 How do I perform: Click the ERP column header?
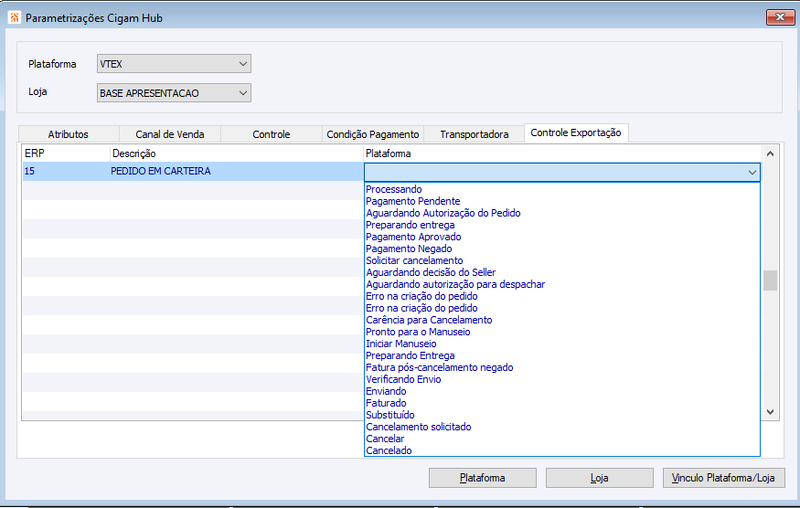[66, 154]
